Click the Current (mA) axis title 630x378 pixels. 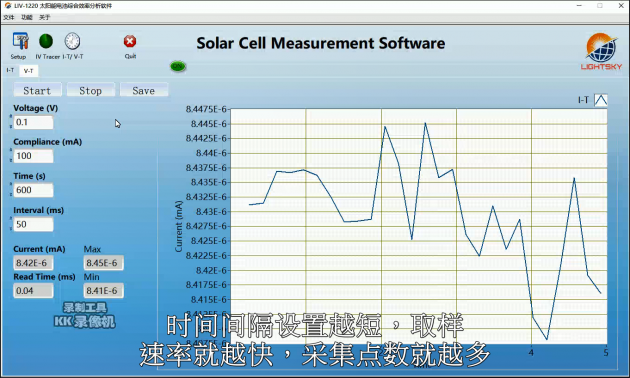pyautogui.click(x=178, y=226)
